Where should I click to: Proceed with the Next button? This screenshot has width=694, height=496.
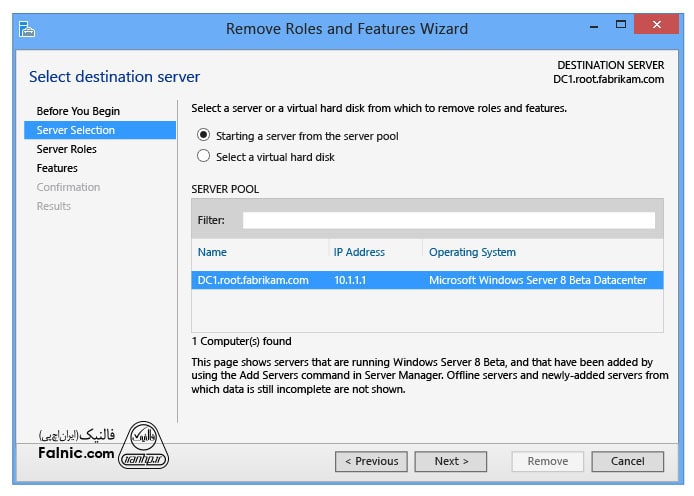451,461
